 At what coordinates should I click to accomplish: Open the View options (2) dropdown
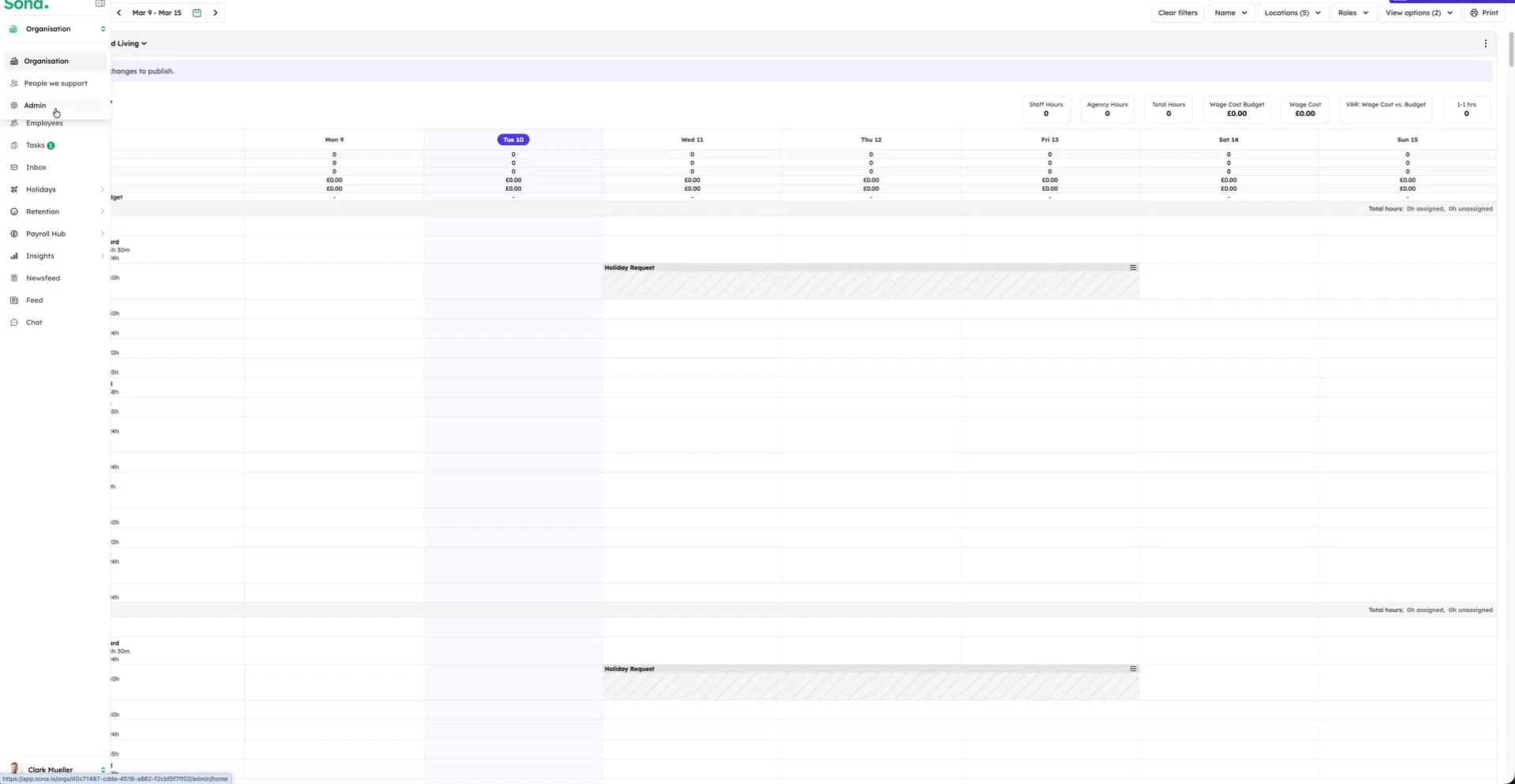pyautogui.click(x=1419, y=13)
